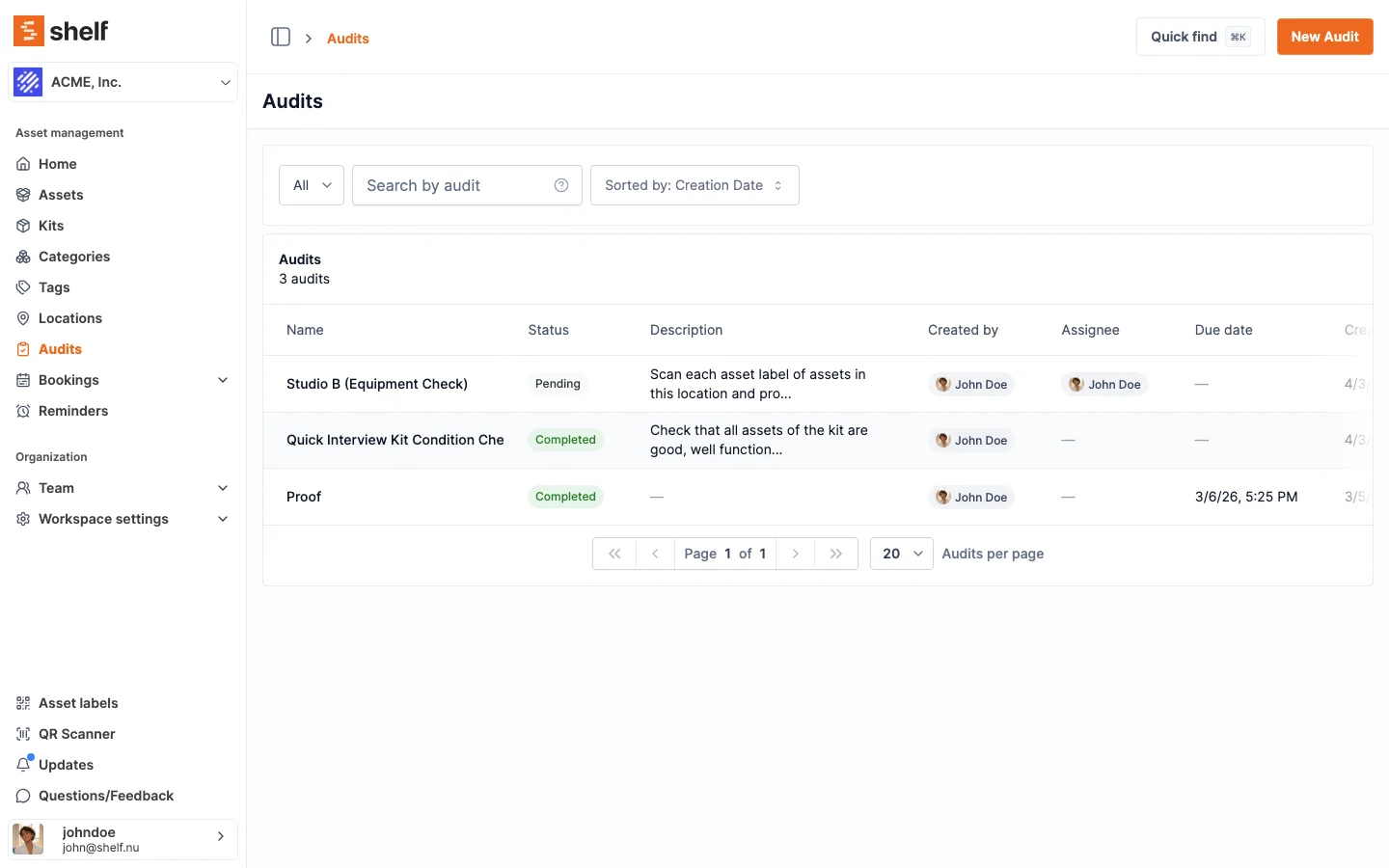1389x868 pixels.
Task: Expand the Workspace settings submenu
Action: pos(223,519)
